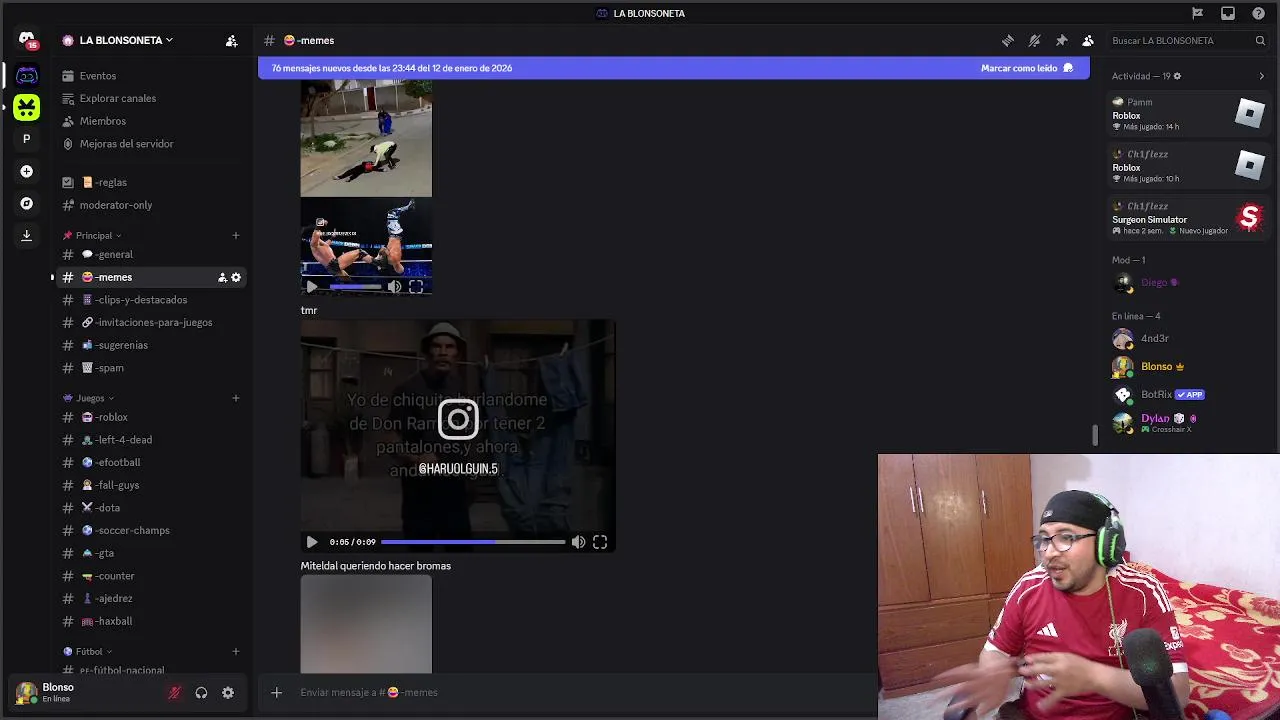Click Marcar como leído button
The image size is (1280, 720).
point(1027,68)
